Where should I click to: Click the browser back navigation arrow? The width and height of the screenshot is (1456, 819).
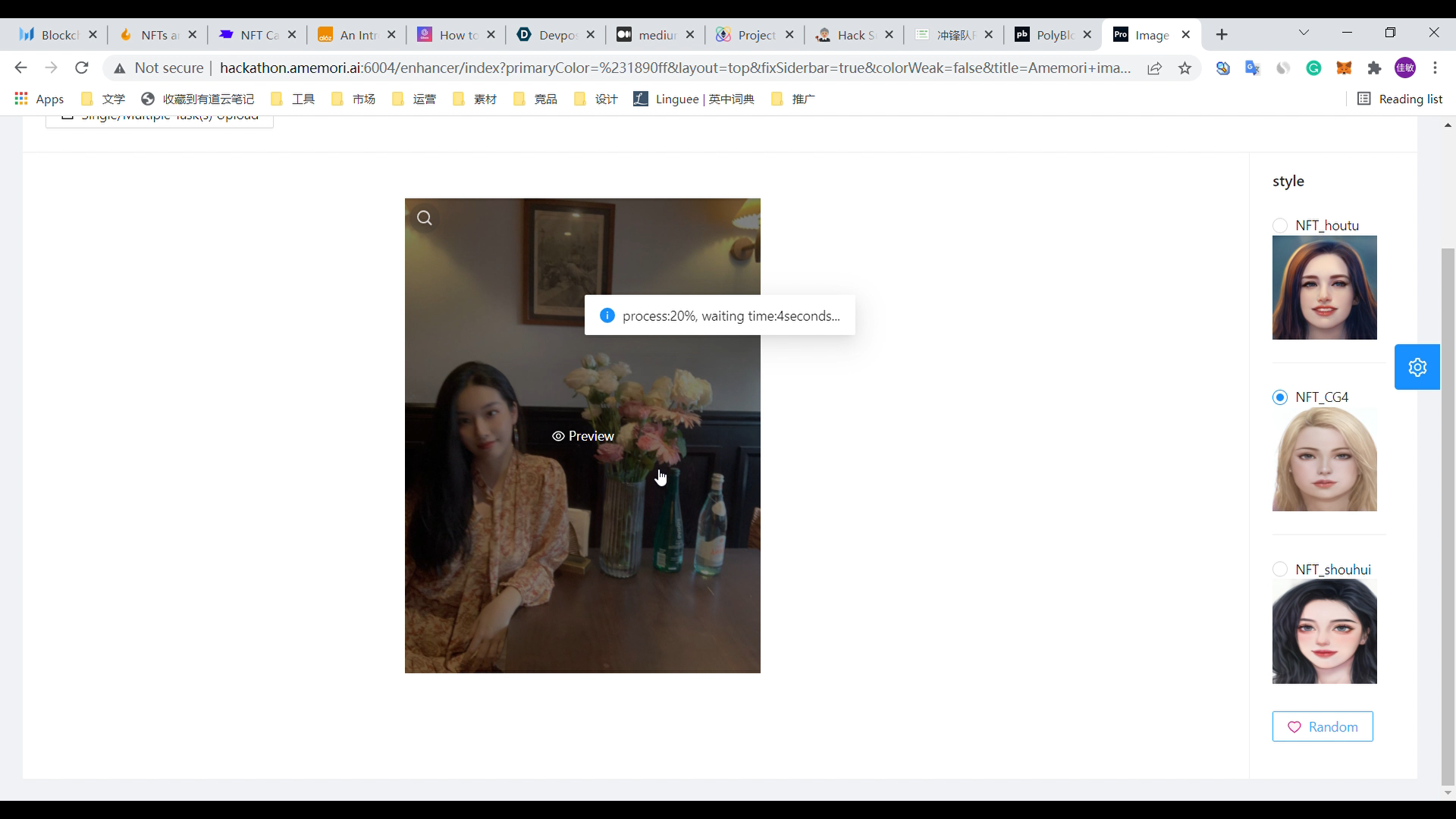click(x=20, y=68)
